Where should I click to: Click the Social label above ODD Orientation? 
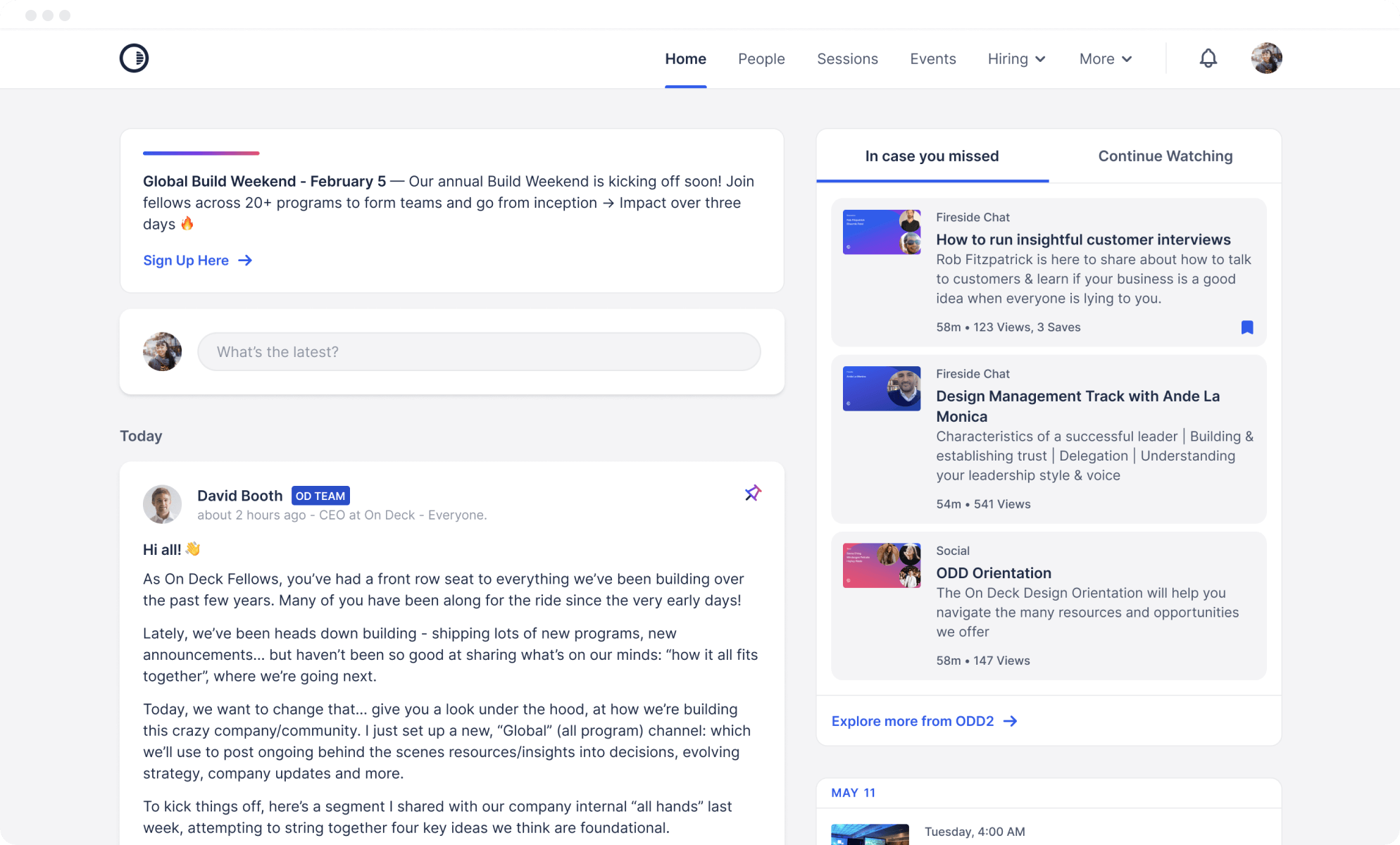[953, 551]
